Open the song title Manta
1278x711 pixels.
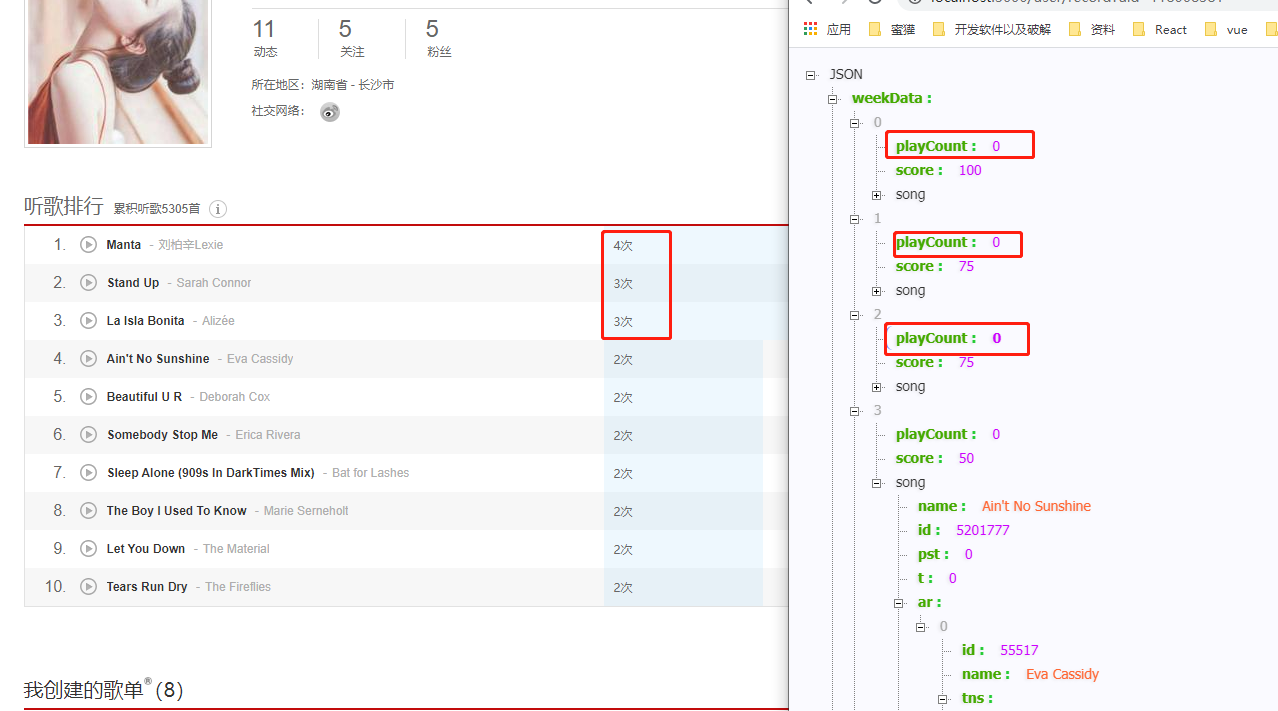click(124, 245)
